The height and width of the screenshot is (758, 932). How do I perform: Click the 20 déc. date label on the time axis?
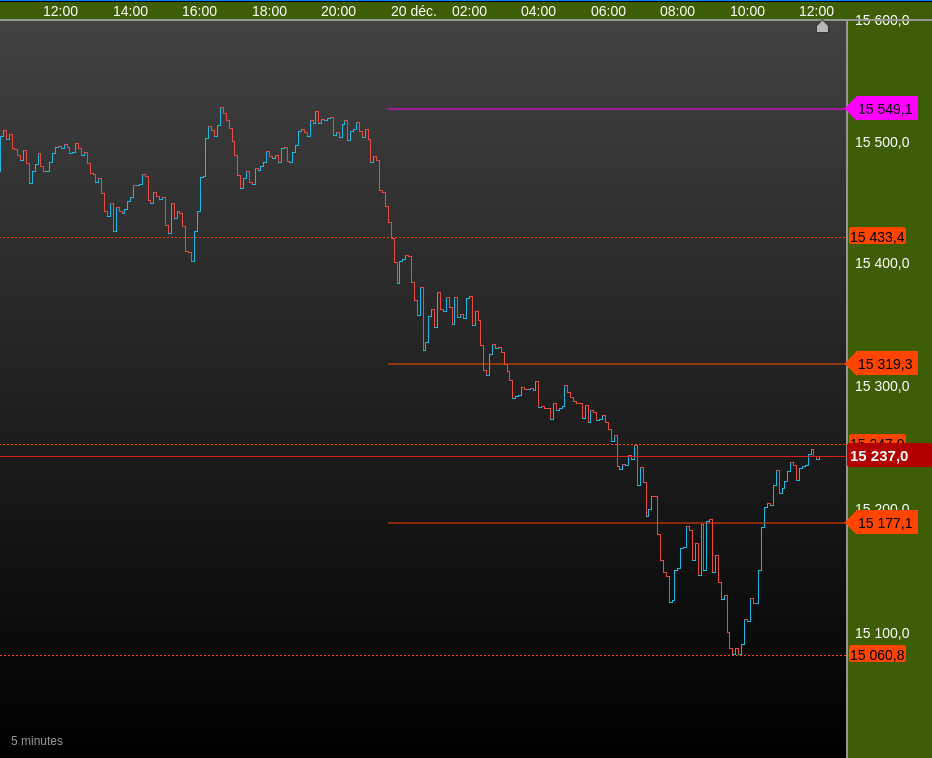coord(413,11)
